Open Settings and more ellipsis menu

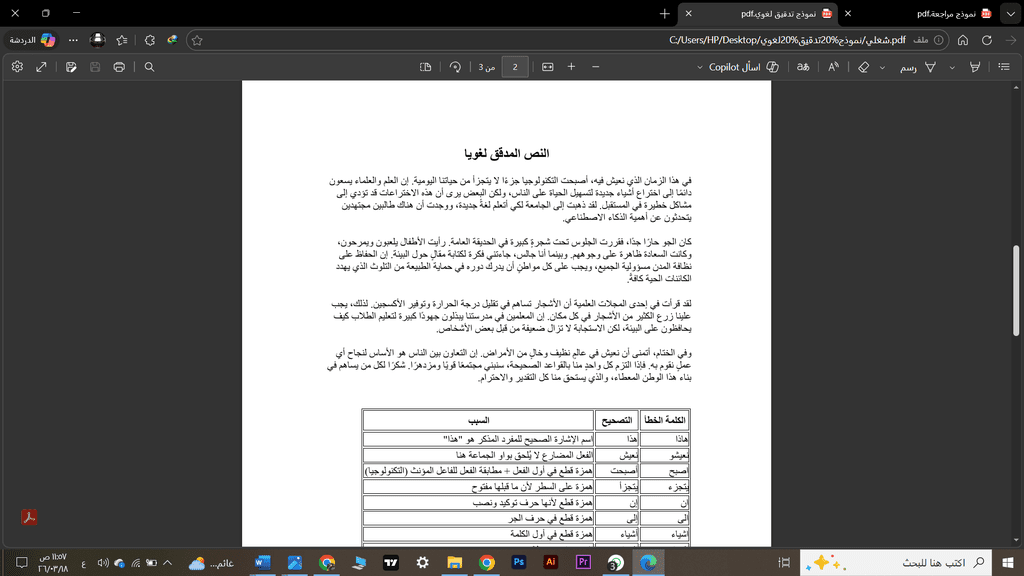click(73, 40)
